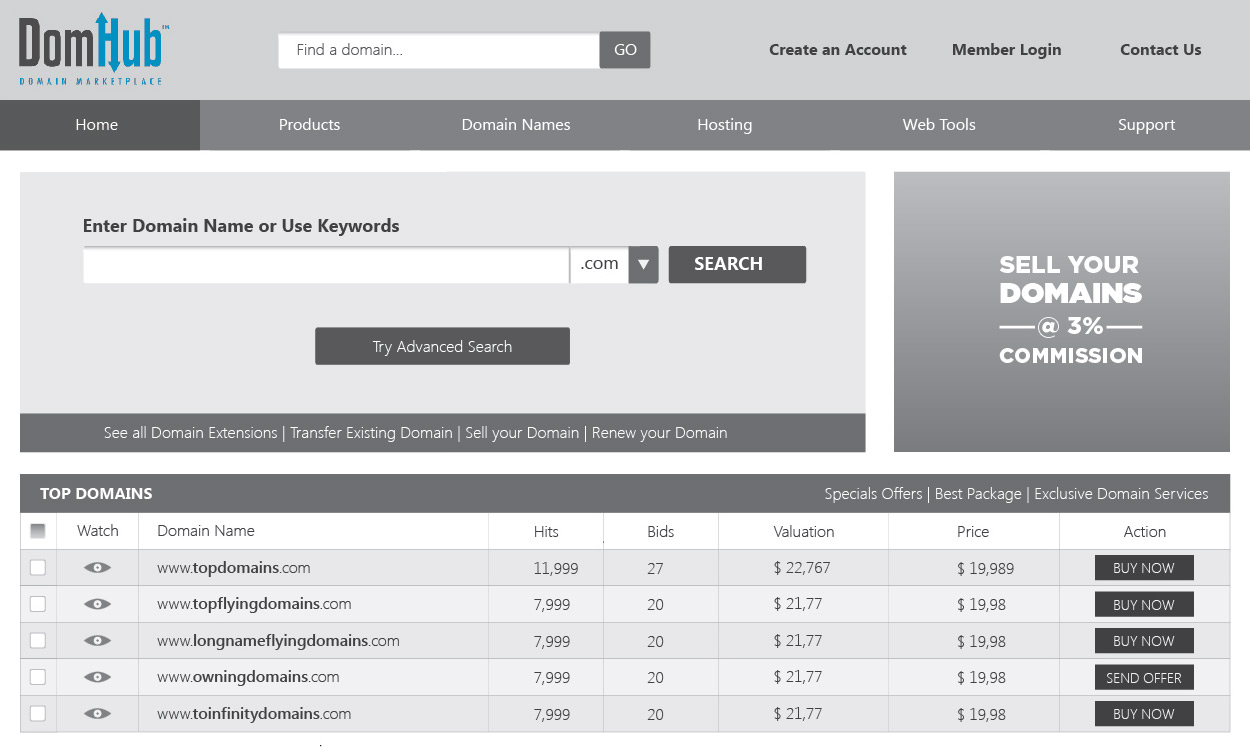This screenshot has height=748, width=1250.
Task: Click the DomHub logo
Action: pyautogui.click(x=94, y=49)
